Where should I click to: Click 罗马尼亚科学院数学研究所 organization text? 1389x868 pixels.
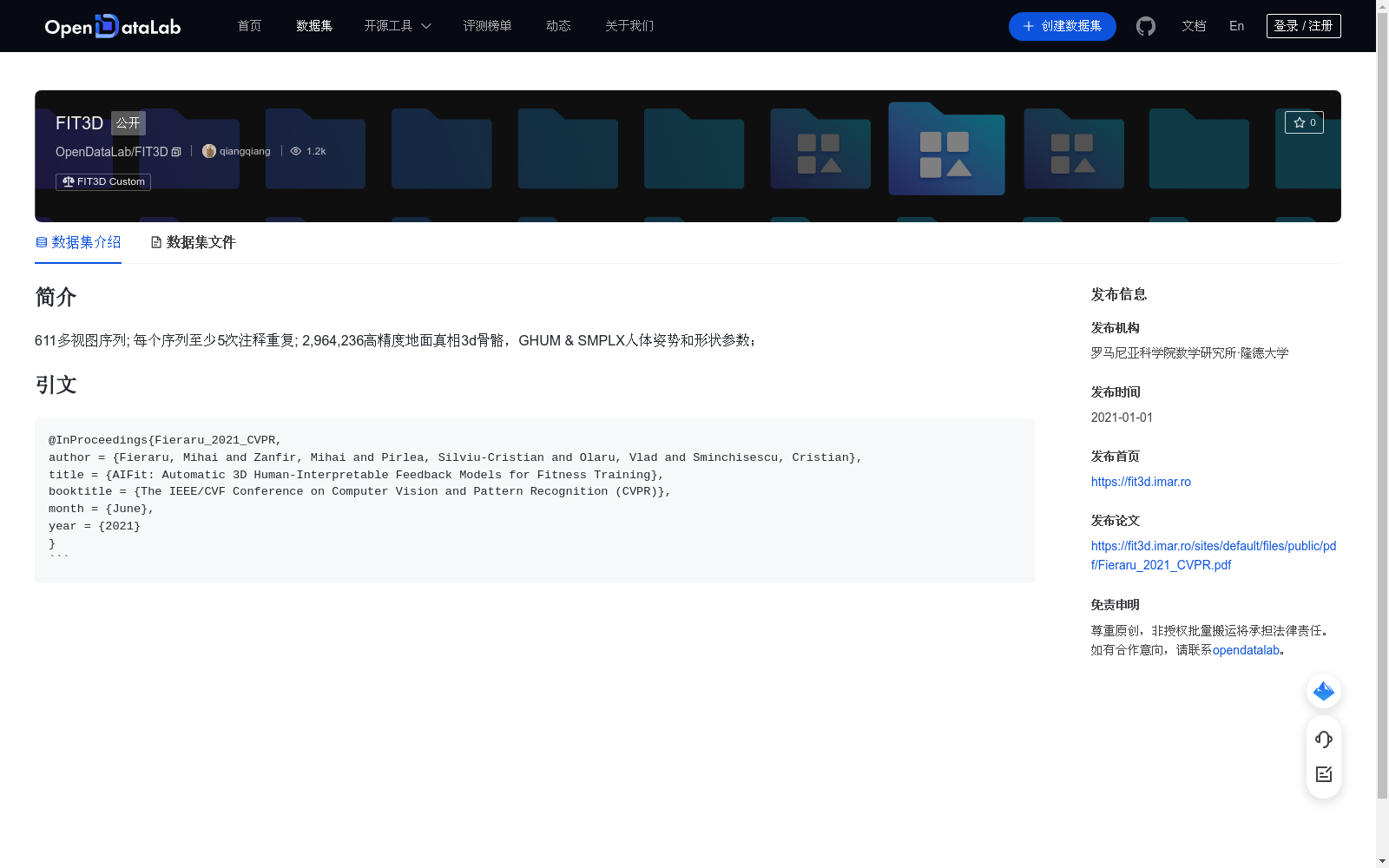(x=1163, y=353)
